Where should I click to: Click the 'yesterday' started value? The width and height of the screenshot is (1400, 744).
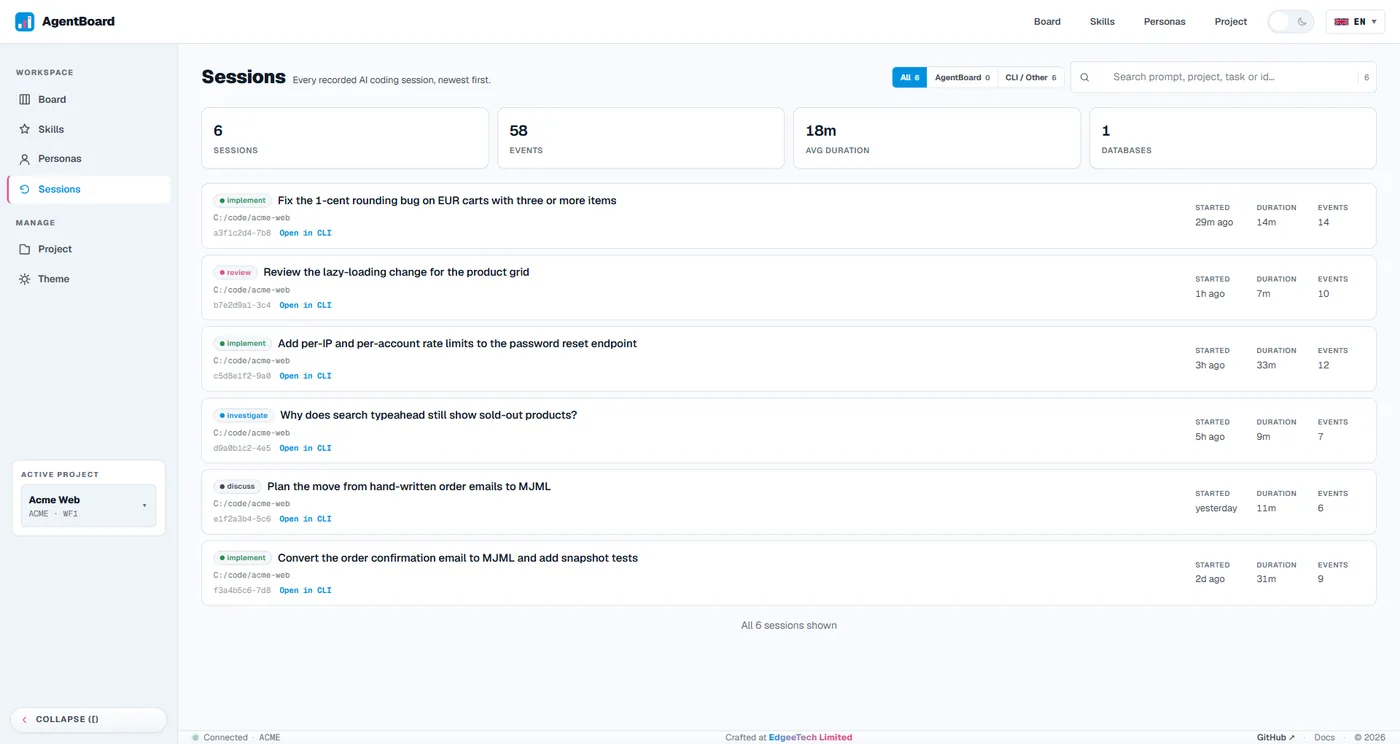point(1216,508)
